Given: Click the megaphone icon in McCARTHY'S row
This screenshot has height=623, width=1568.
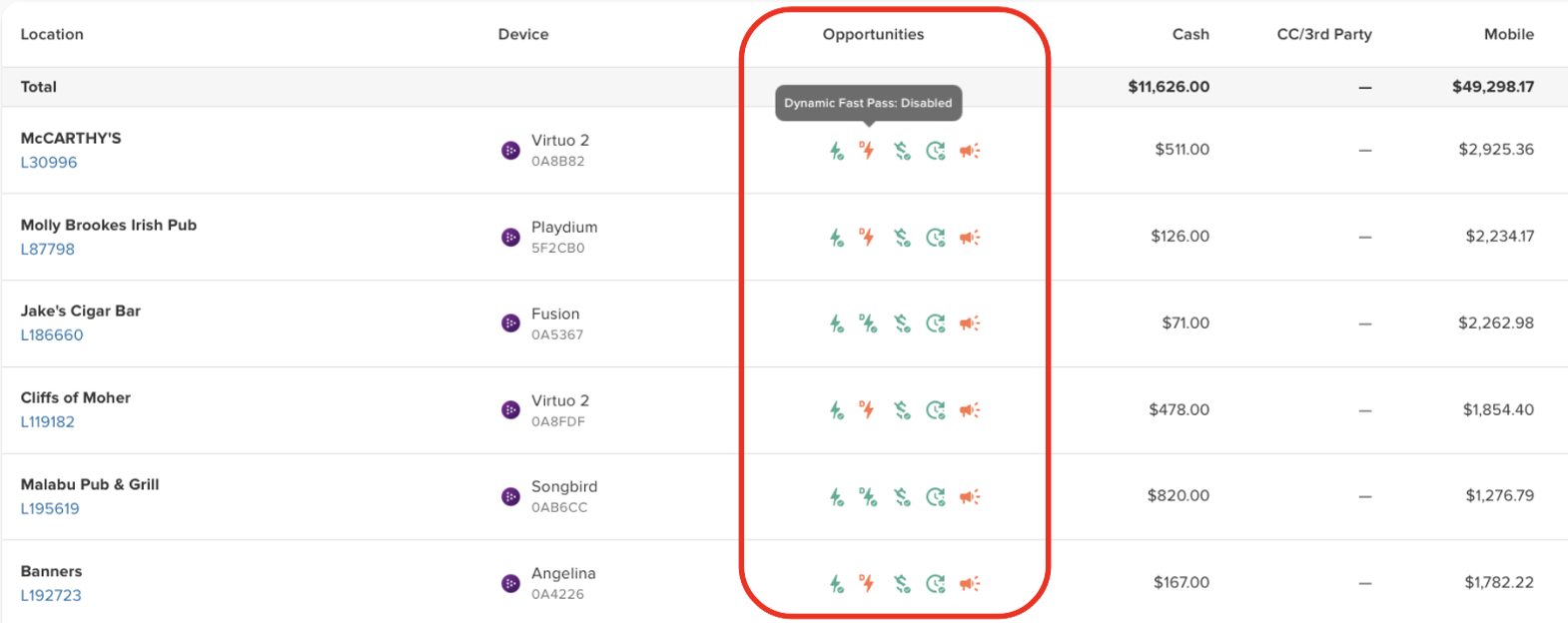Looking at the screenshot, I should pyautogui.click(x=970, y=151).
